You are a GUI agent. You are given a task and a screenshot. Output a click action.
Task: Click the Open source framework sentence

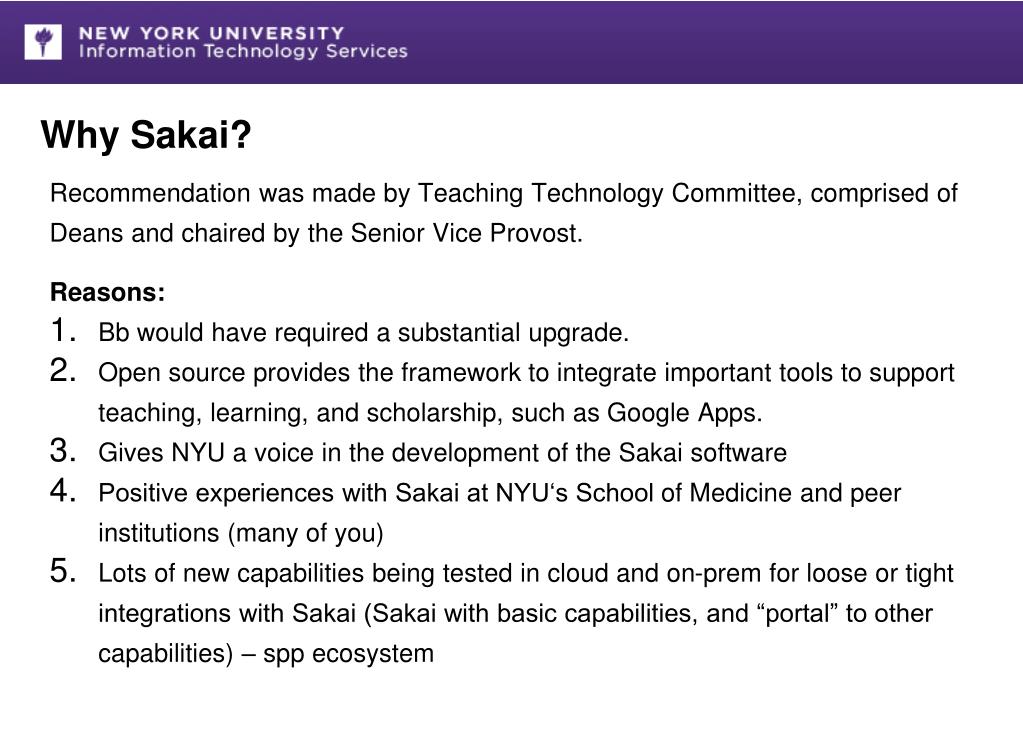click(x=526, y=392)
